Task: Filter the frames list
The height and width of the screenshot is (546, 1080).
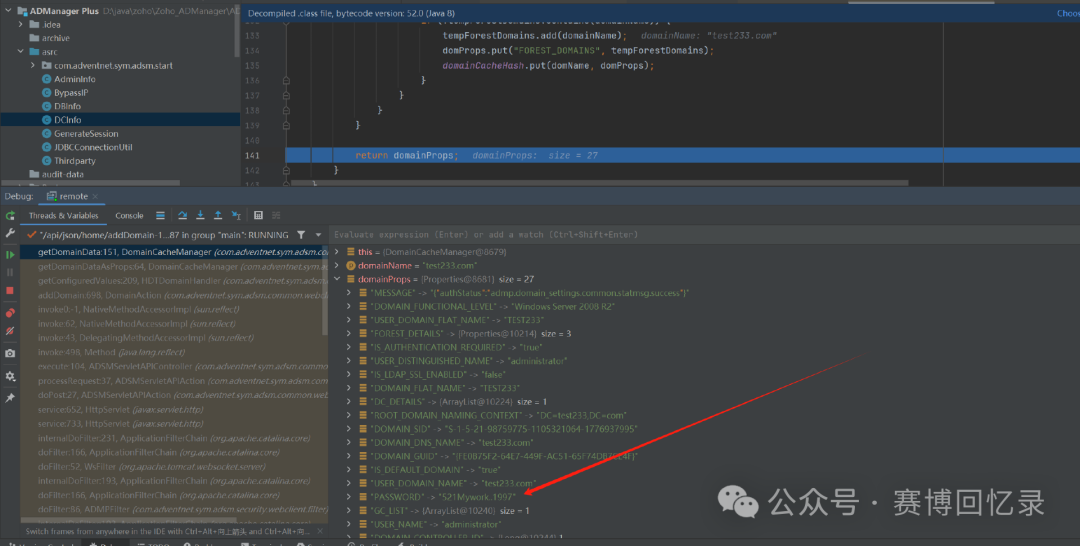Action: tap(301, 235)
